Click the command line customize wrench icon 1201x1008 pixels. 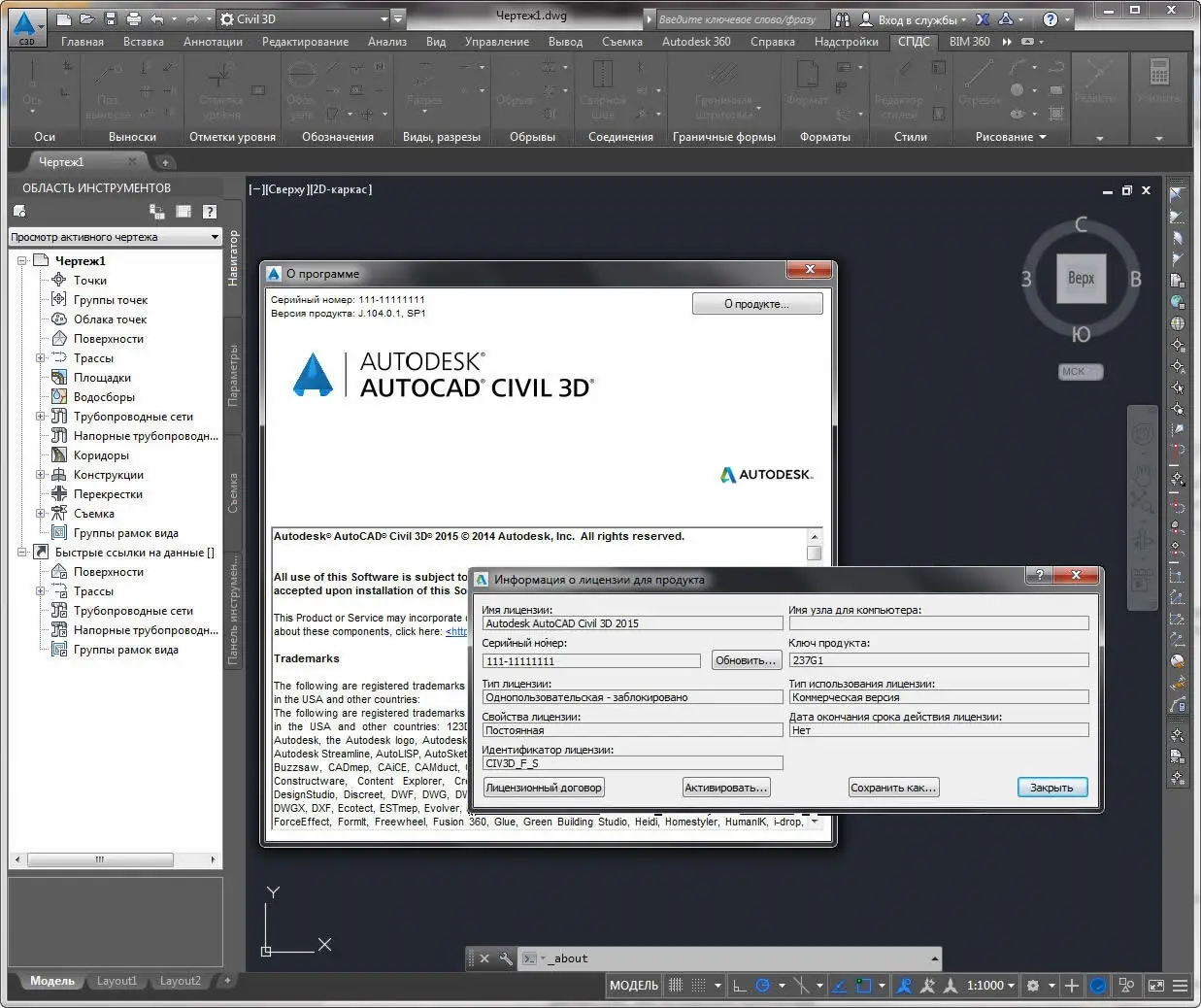[x=506, y=958]
